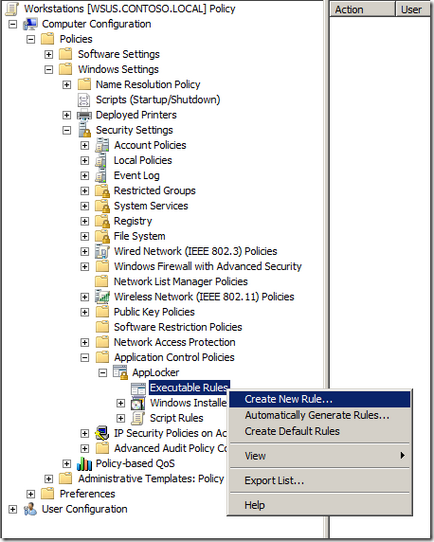Select the Windows Settings label
Image resolution: width=434 pixels, height=542 pixels.
point(118,69)
